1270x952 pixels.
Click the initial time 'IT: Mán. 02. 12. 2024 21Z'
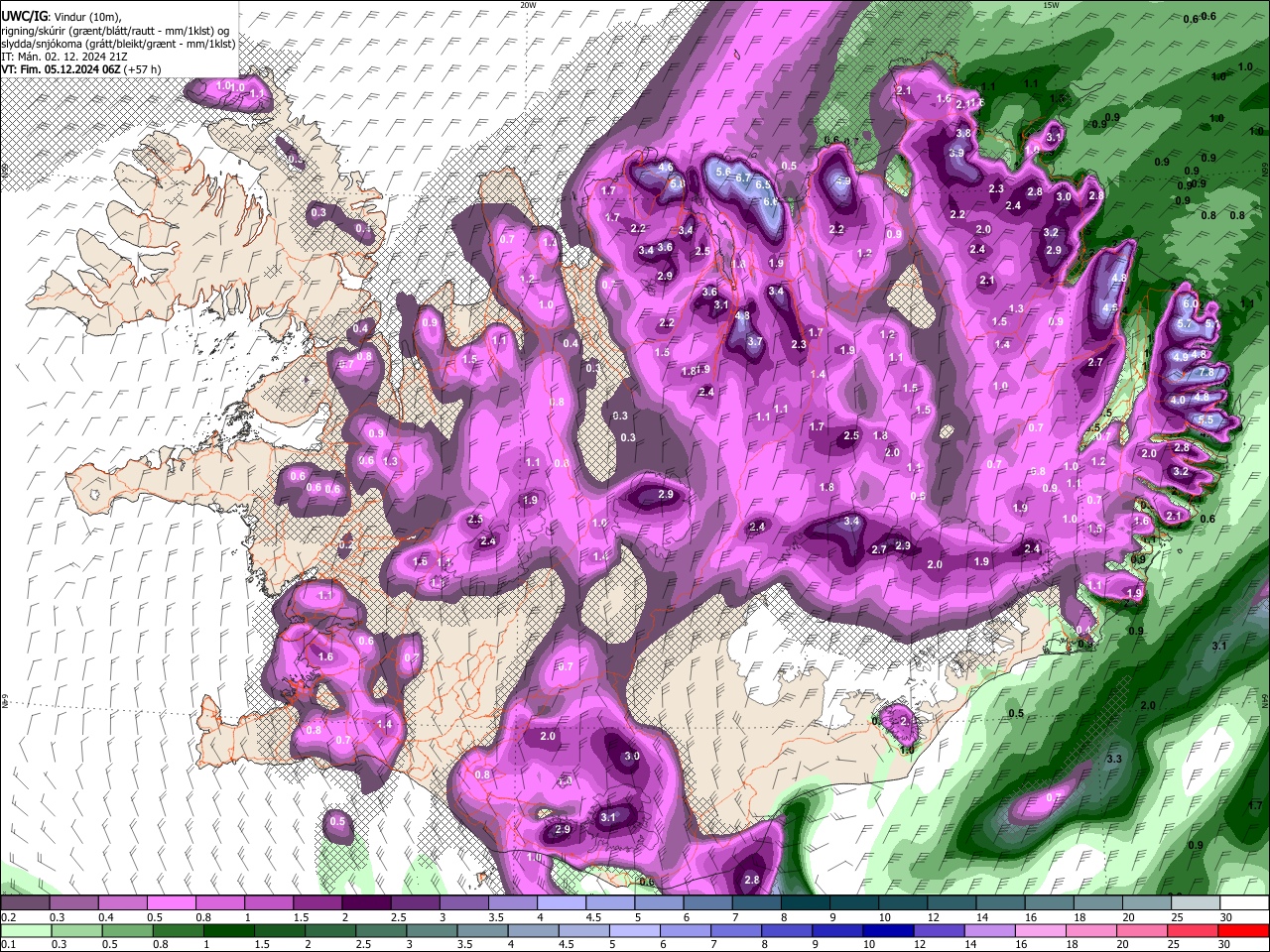[x=63, y=57]
